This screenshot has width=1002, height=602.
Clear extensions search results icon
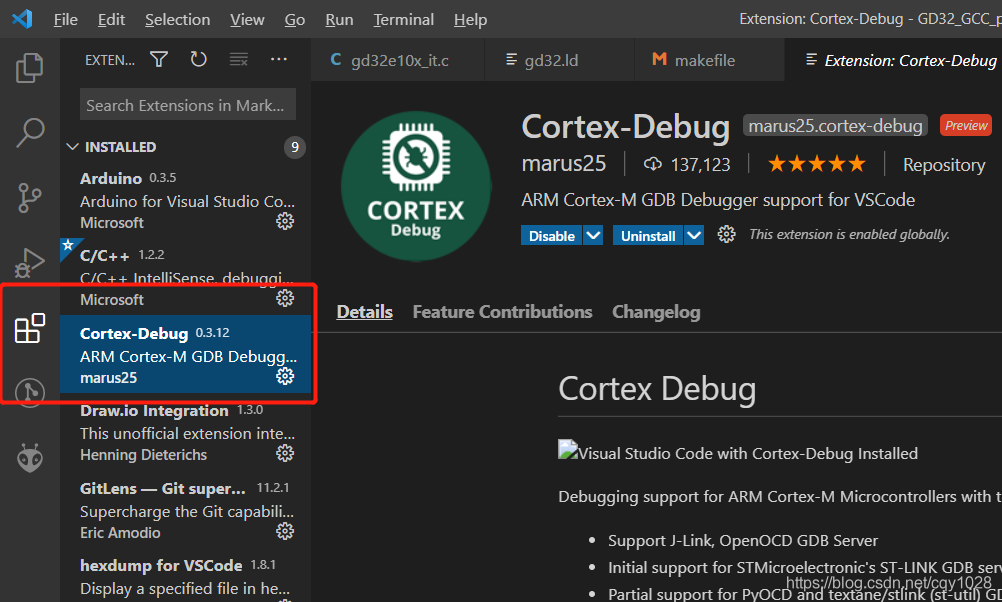[x=238, y=59]
